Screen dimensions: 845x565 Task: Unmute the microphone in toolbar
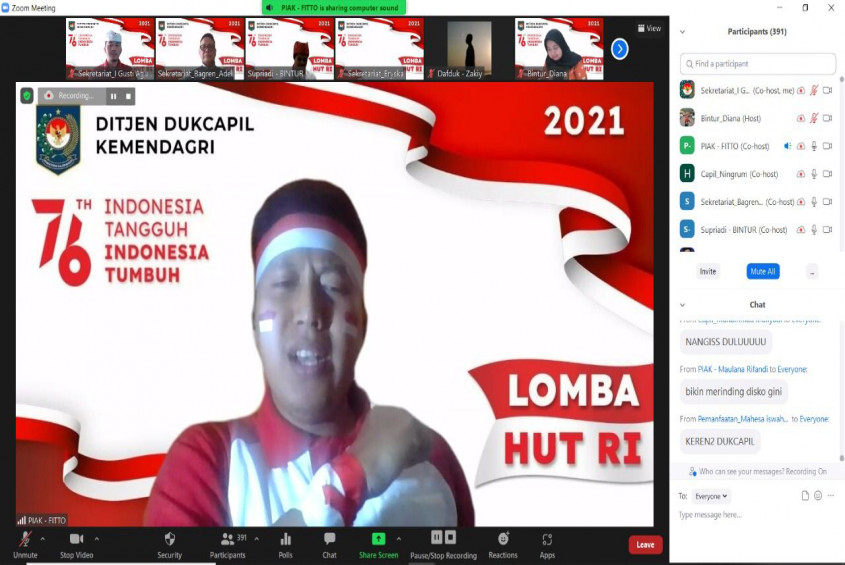[x=25, y=545]
